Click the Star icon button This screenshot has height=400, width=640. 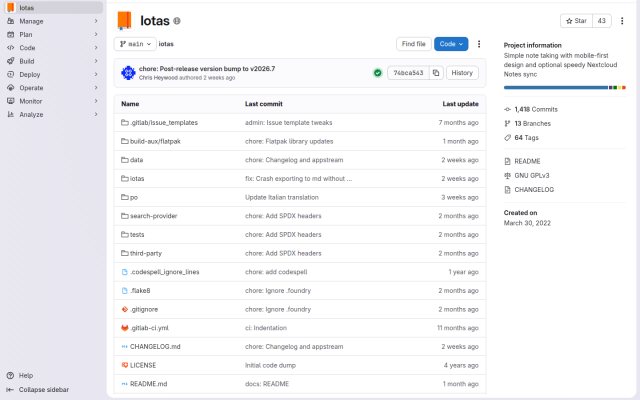576,21
